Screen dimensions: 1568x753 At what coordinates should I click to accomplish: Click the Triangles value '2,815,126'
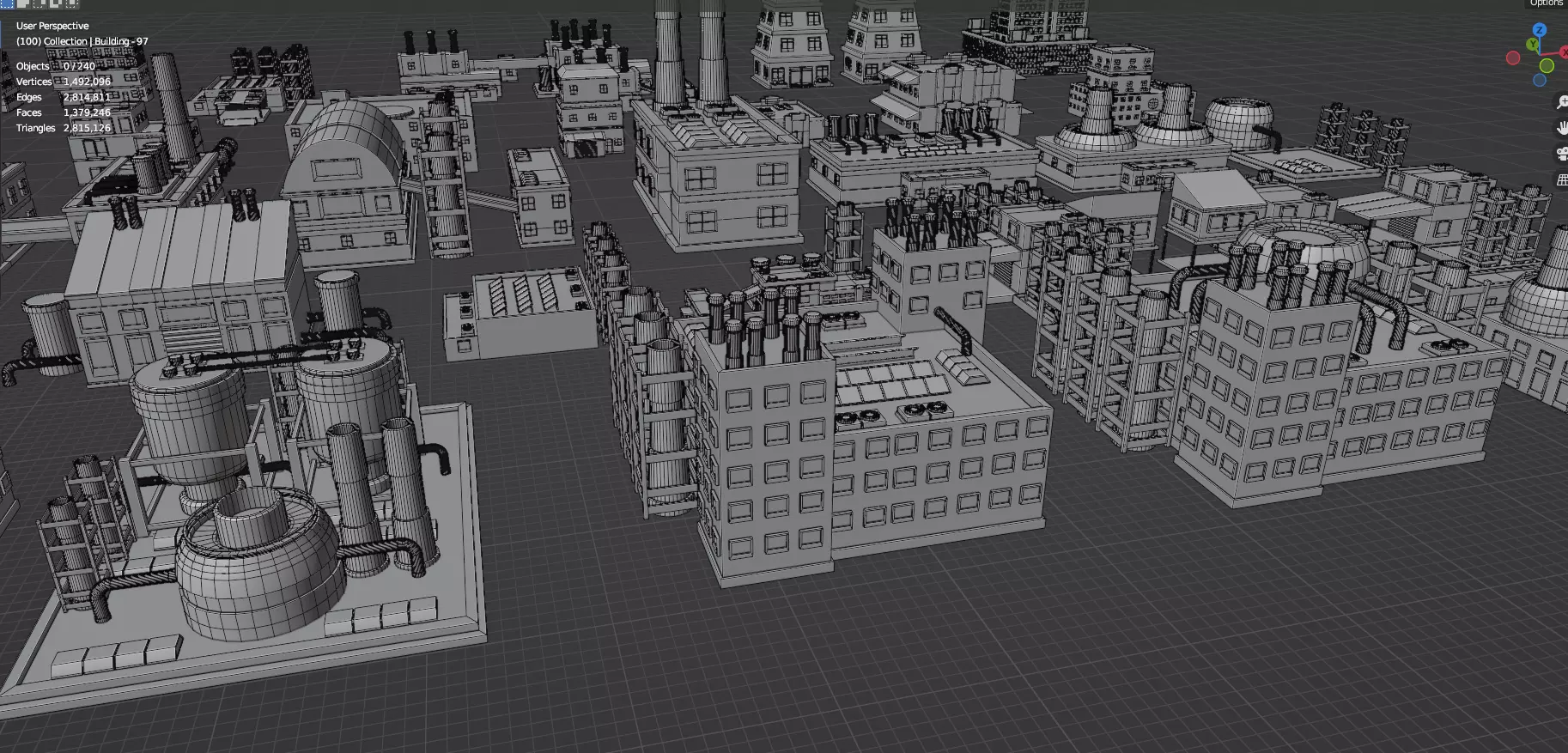pyautogui.click(x=87, y=128)
